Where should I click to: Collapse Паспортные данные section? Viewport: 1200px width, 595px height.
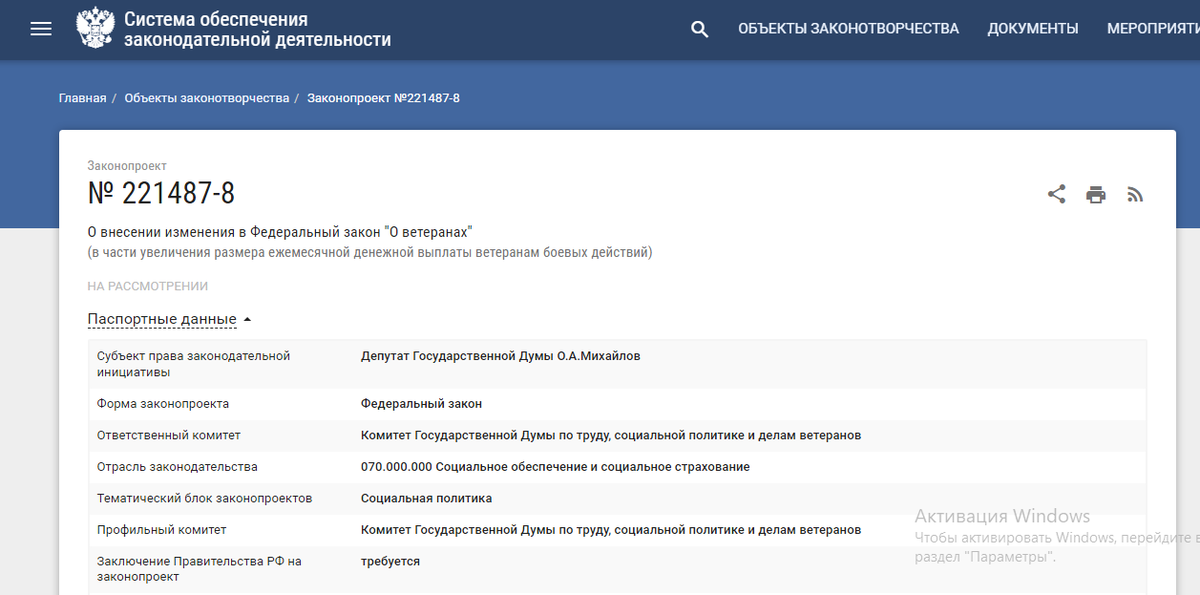[x=162, y=319]
